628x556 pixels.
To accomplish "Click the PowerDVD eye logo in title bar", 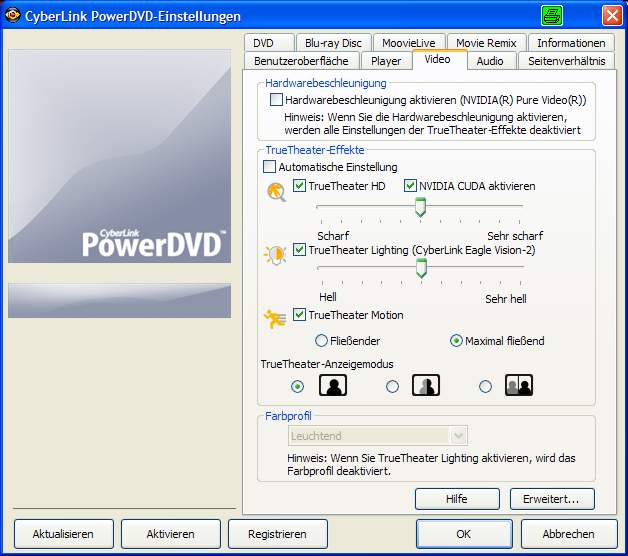I will coord(12,15).
